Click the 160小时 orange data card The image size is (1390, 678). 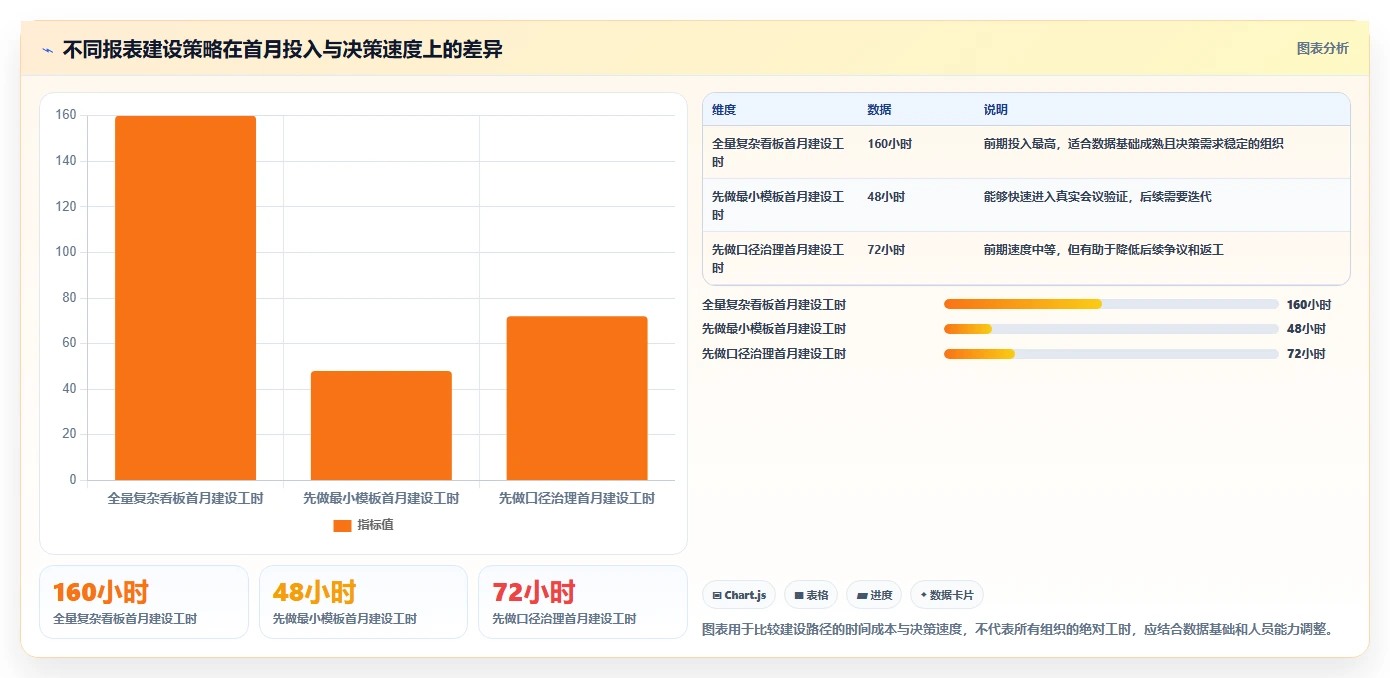pyautogui.click(x=144, y=602)
